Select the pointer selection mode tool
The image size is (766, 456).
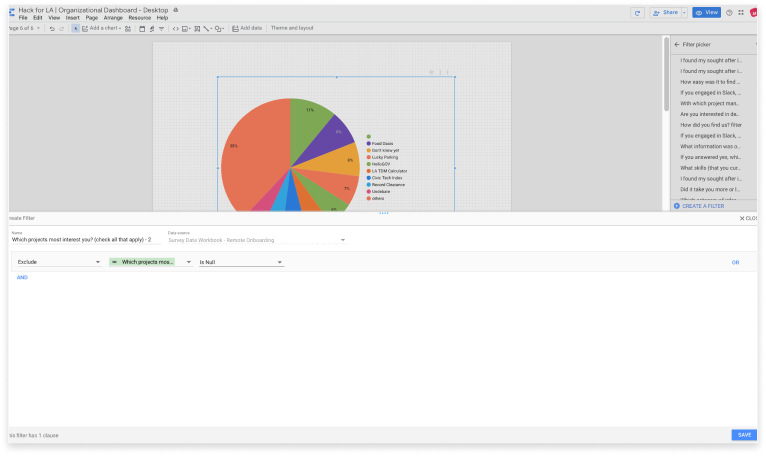tap(76, 28)
